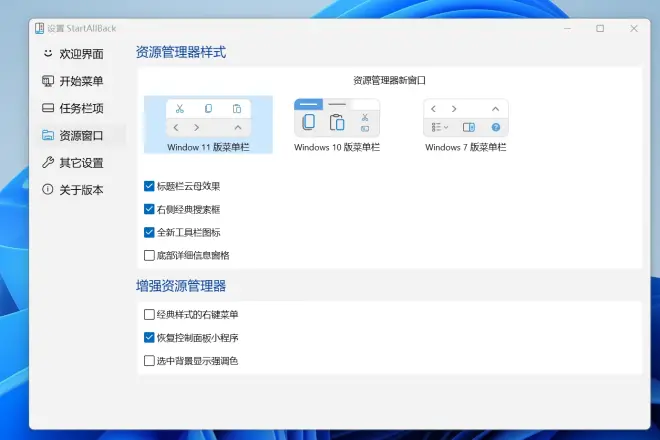Click the 增强资源管理器 section title
This screenshot has height=440, width=660.
tap(181, 286)
